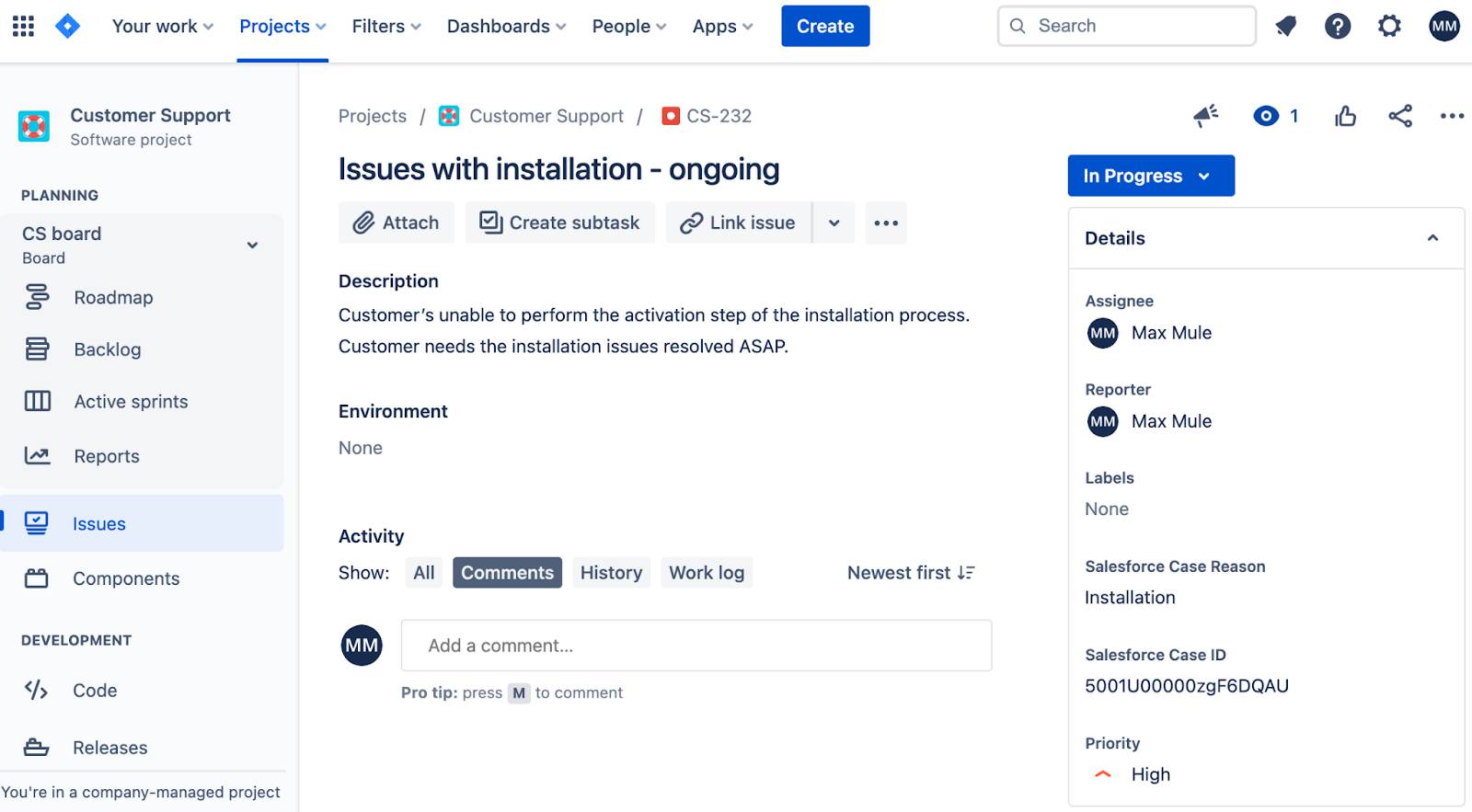Open issue actions three-dot menu at top right
The width and height of the screenshot is (1472, 812).
[x=1452, y=116]
